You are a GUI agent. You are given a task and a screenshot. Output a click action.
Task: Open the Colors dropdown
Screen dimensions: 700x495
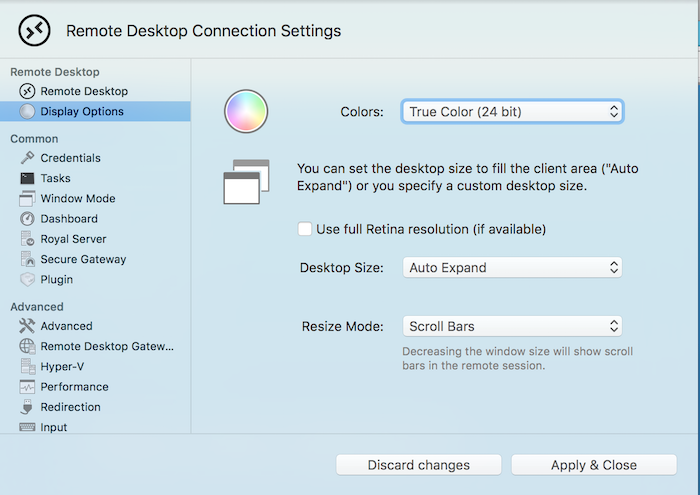(512, 112)
